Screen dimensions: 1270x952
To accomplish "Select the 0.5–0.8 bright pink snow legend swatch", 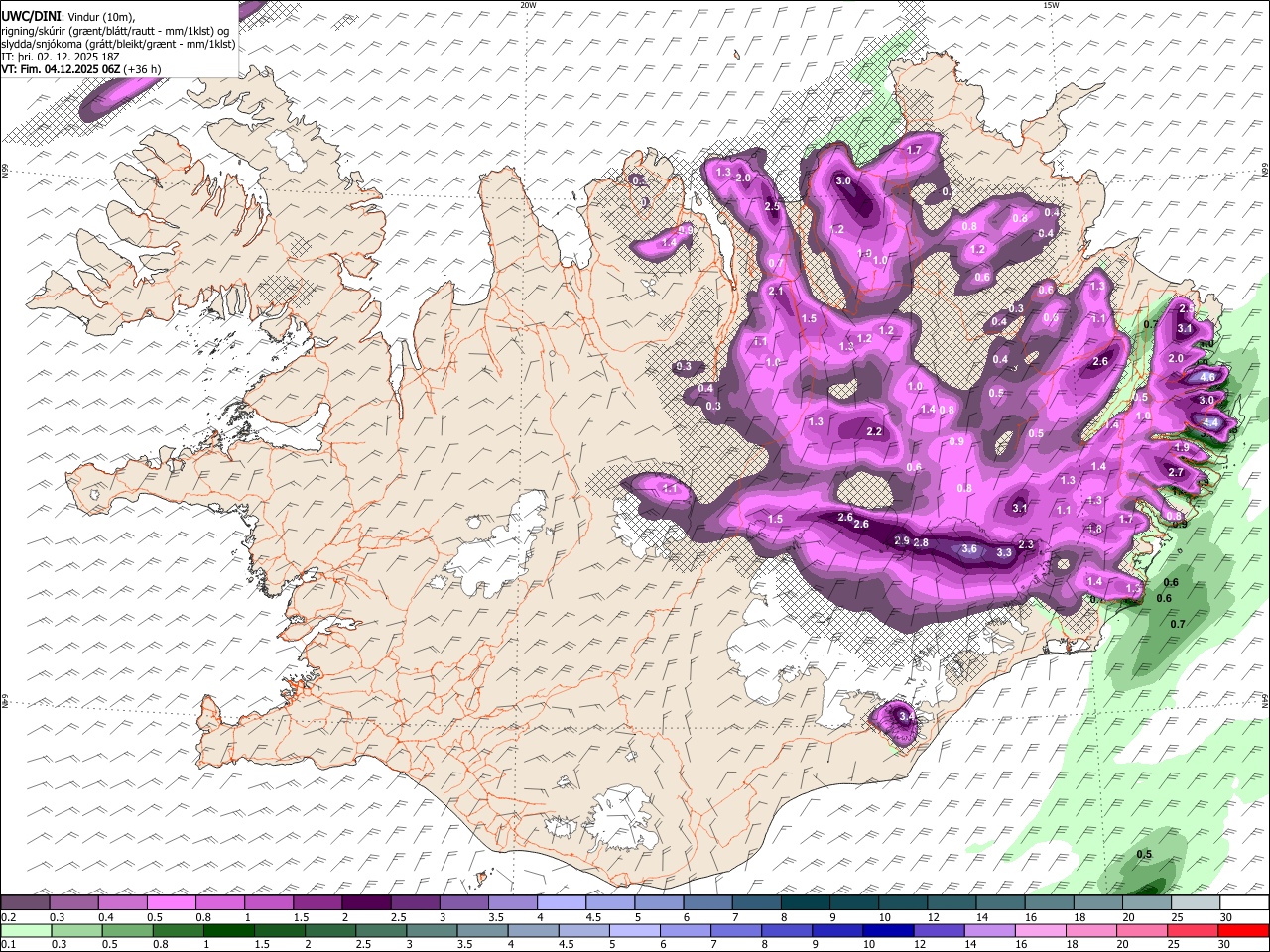I will [x=171, y=902].
